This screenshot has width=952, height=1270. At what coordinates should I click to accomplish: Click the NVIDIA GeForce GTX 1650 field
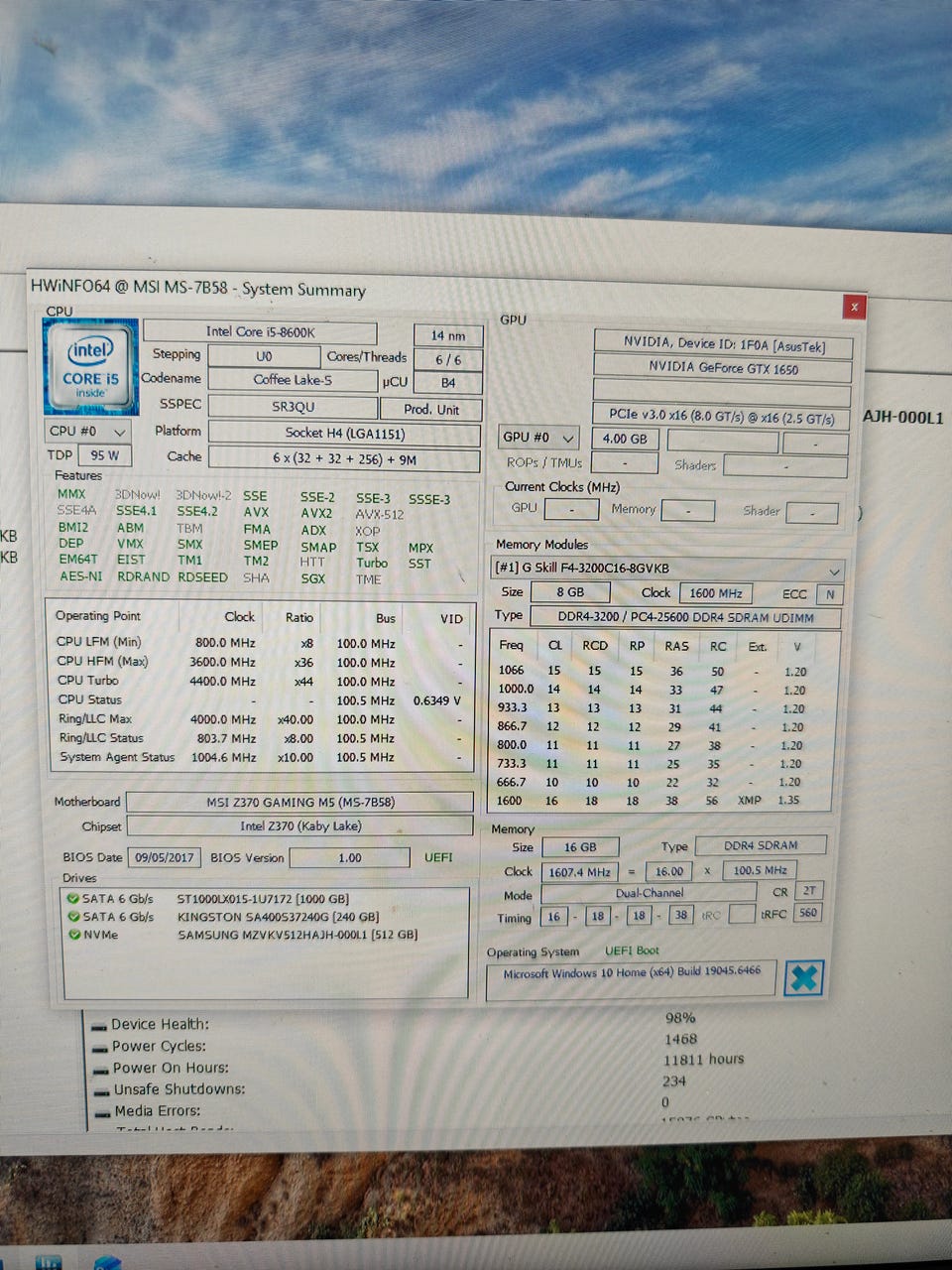[x=723, y=368]
